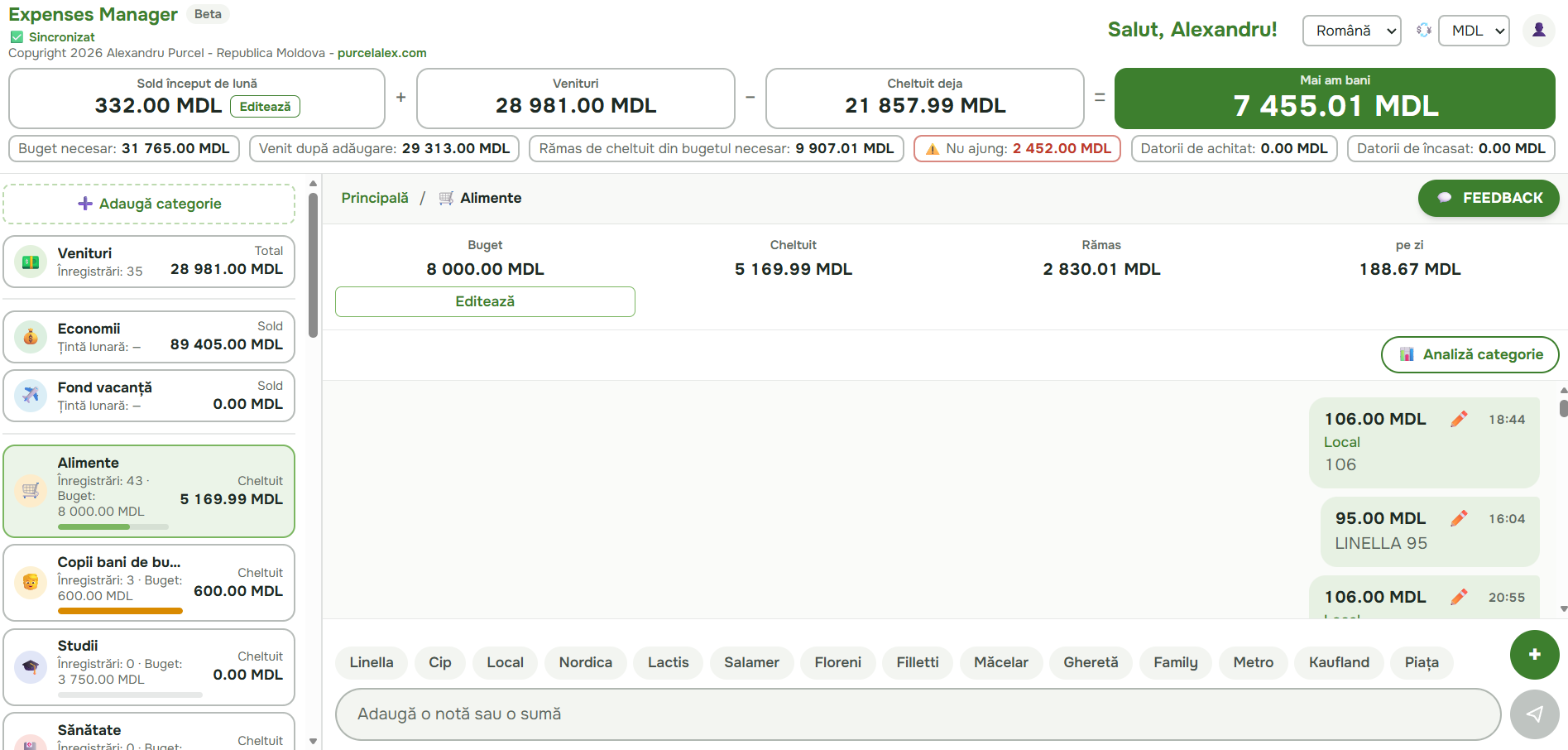The width and height of the screenshot is (1568, 750).
Task: Click the Economii money bag icon
Action: 31,337
